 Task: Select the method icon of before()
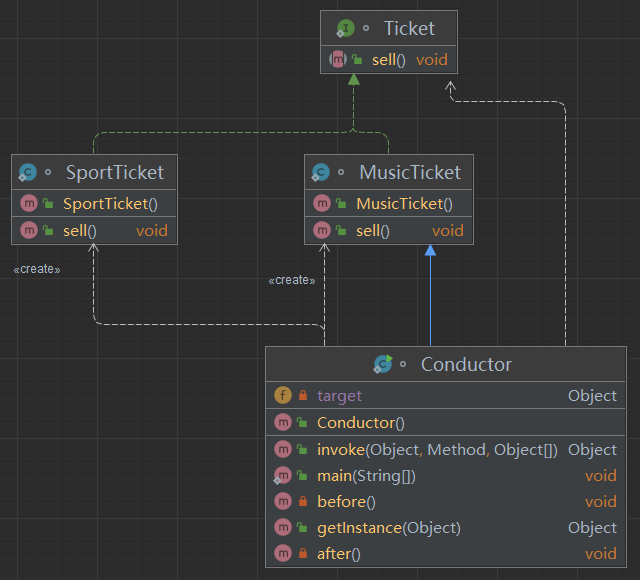coord(283,501)
